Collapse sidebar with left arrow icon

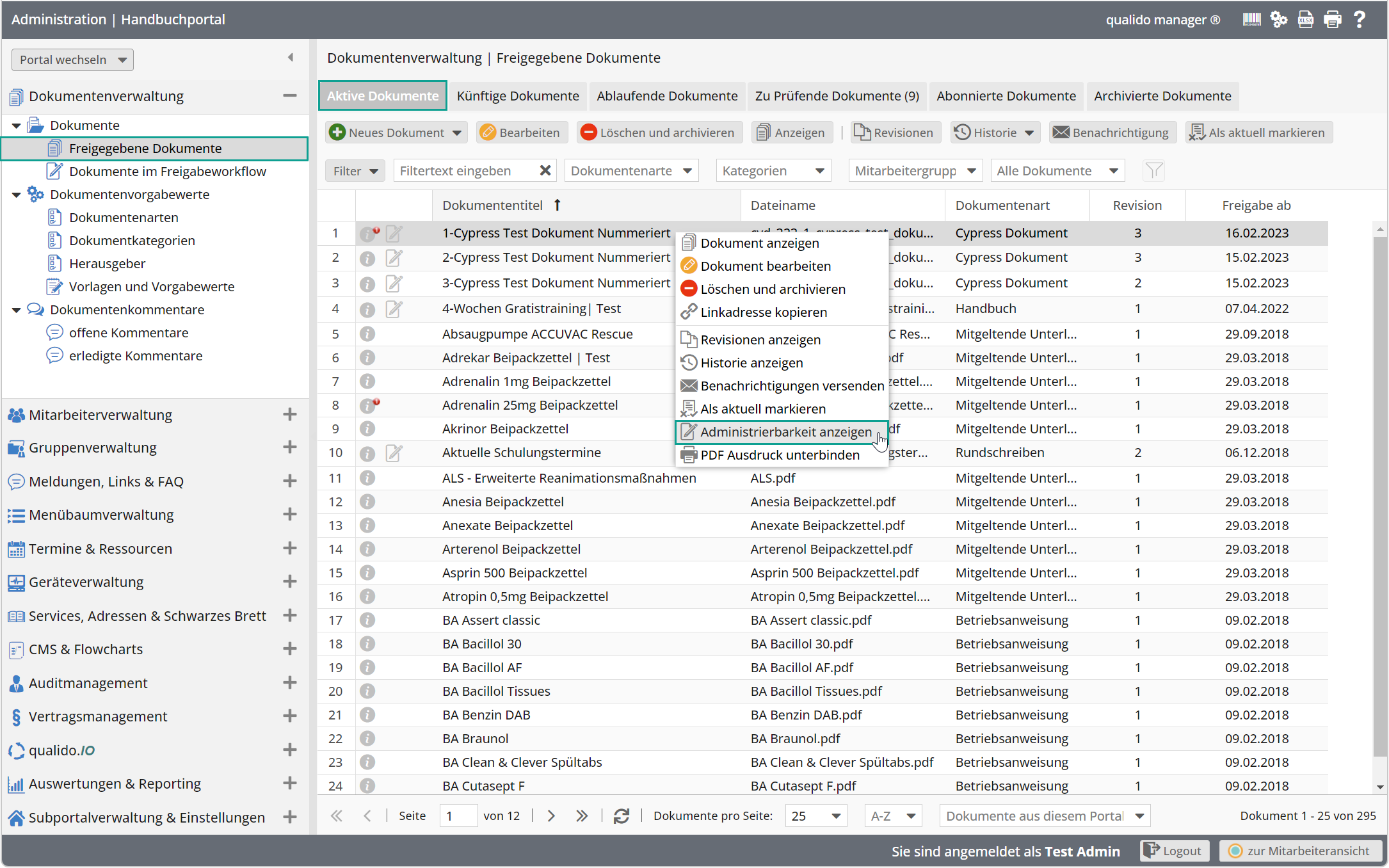291,58
